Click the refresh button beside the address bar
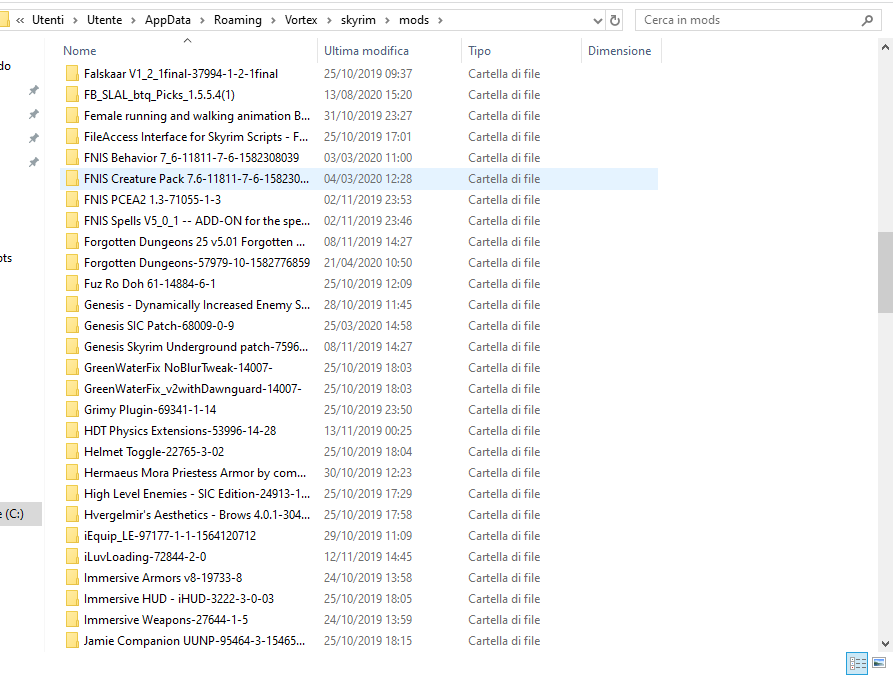This screenshot has height=676, width=893. pyautogui.click(x=615, y=21)
